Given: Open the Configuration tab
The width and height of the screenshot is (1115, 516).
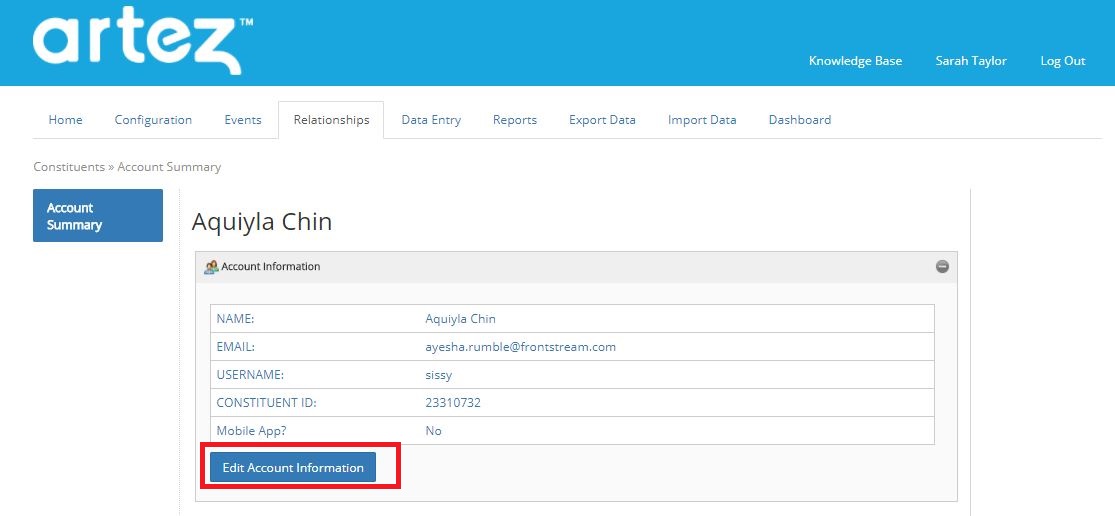Looking at the screenshot, I should 154,120.
